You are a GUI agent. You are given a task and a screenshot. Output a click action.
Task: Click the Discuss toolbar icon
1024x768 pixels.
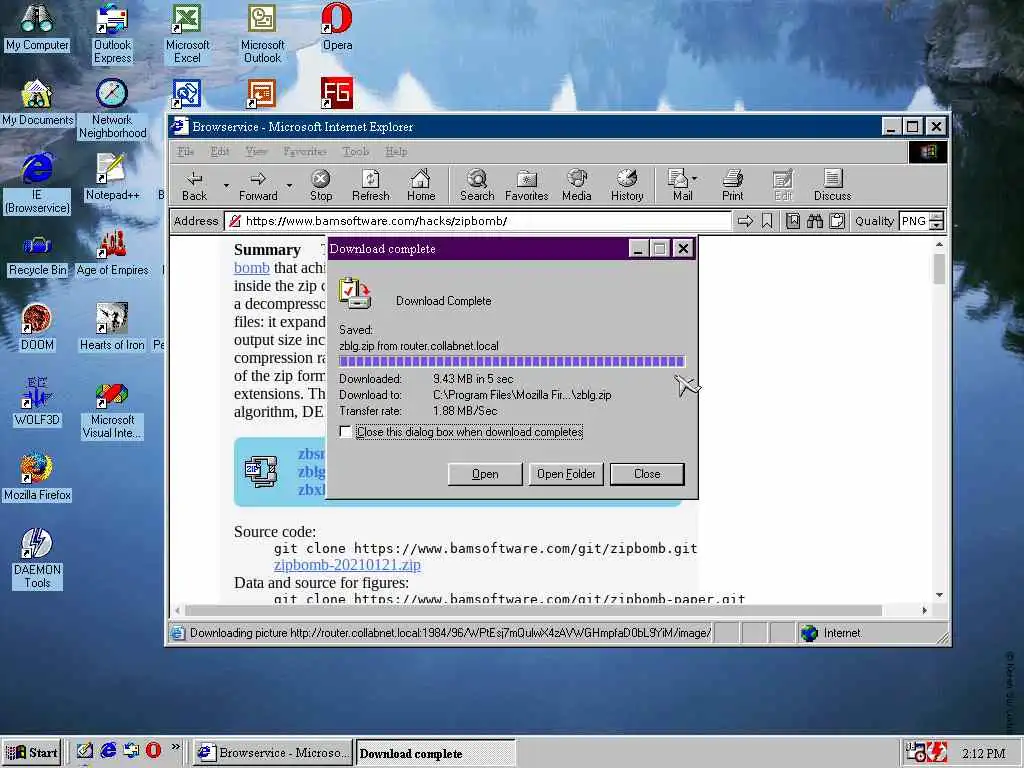[x=833, y=185]
